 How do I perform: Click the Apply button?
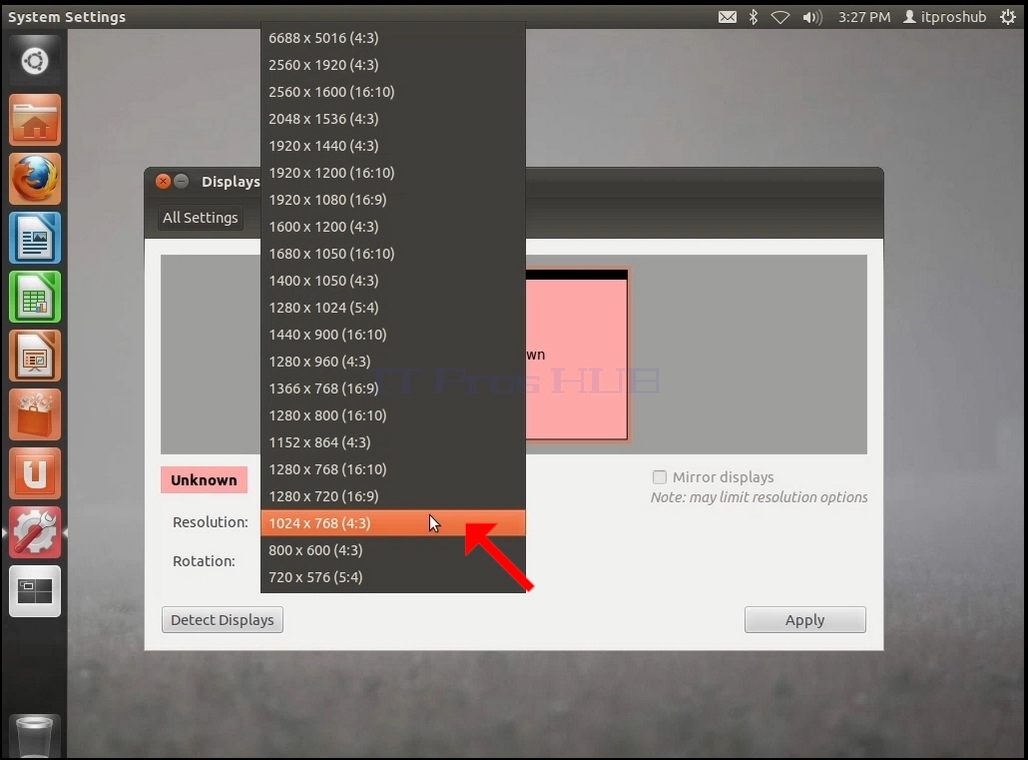[805, 620]
